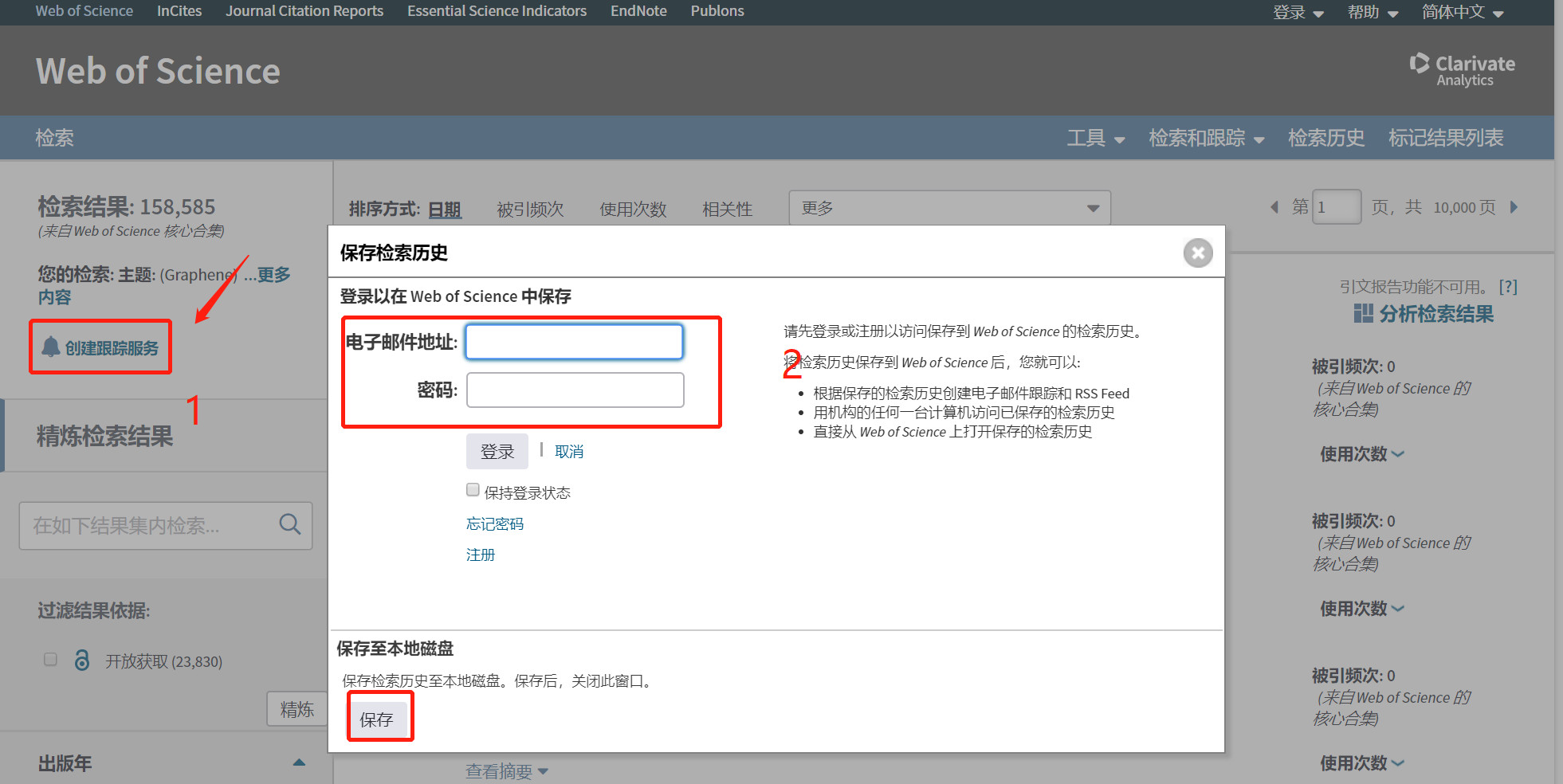The height and width of the screenshot is (784, 1563).
Task: Enable the keep me logged in checkbox
Action: (x=473, y=490)
